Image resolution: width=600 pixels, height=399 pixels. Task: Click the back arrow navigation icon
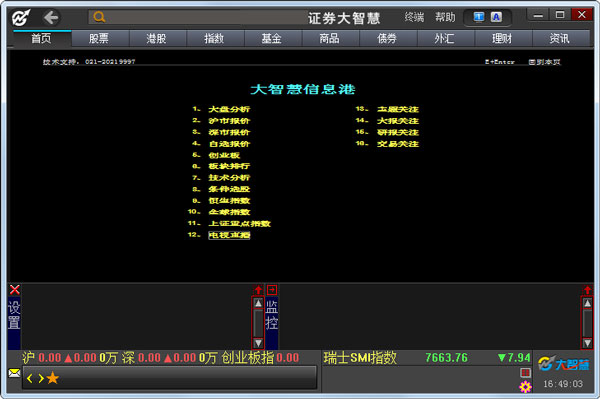click(x=51, y=18)
